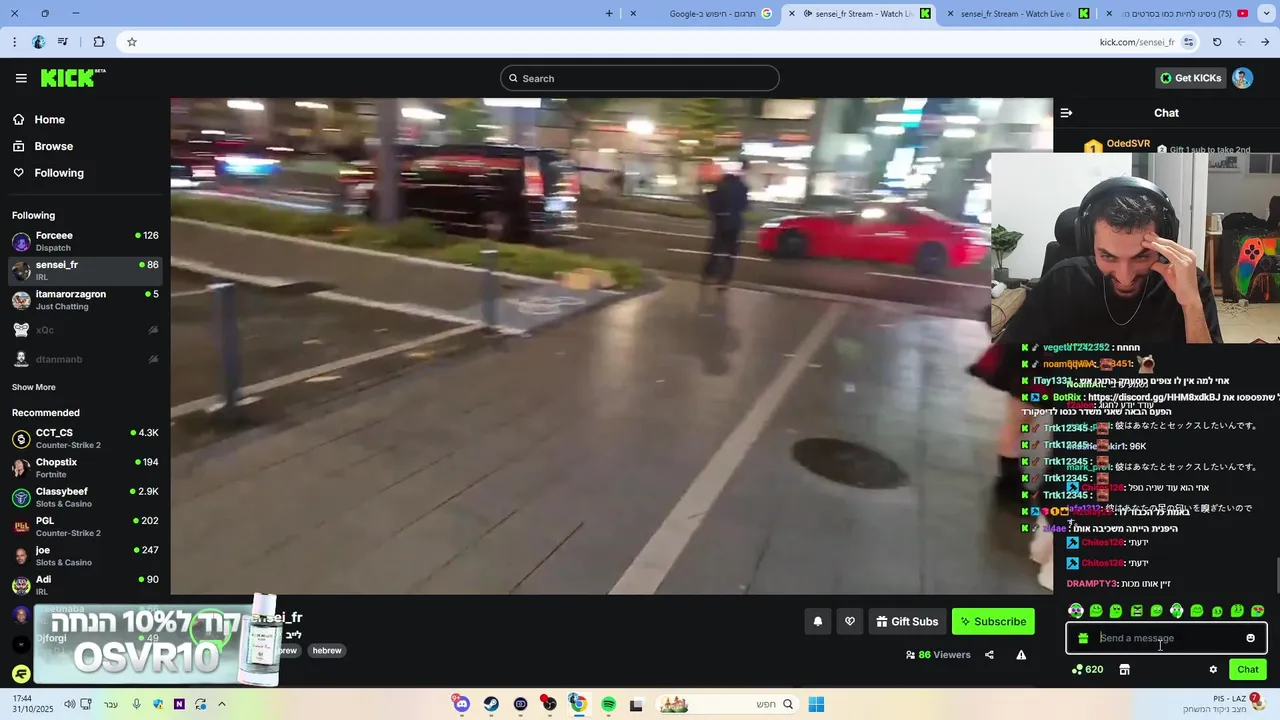
Task: Open the recommended Chopstix Fortnite channel
Action: [85, 468]
